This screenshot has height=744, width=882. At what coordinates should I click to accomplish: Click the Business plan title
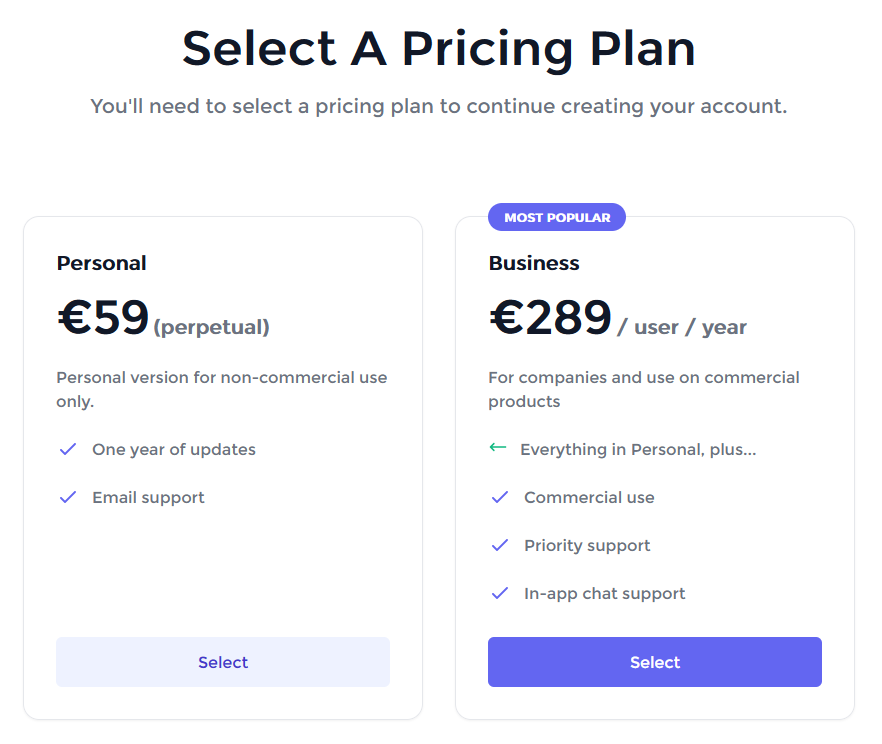pyautogui.click(x=534, y=263)
